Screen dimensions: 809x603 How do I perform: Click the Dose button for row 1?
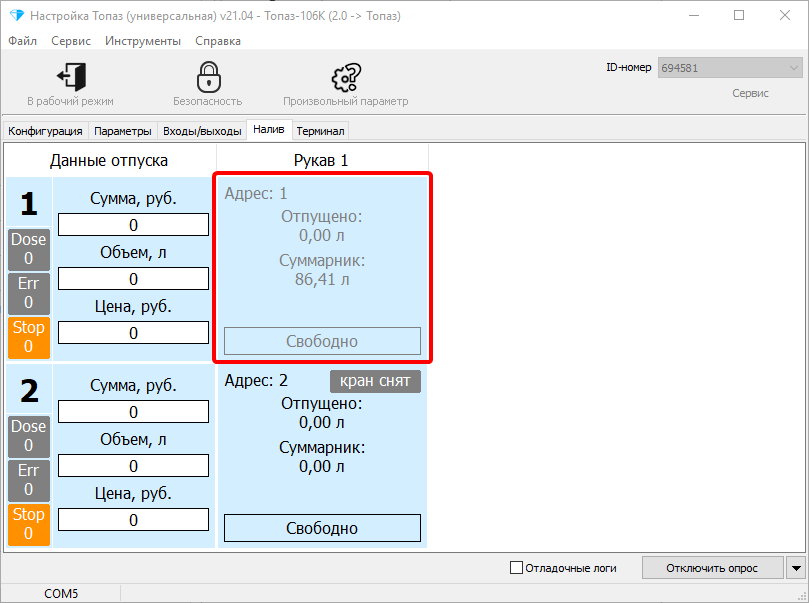(29, 249)
